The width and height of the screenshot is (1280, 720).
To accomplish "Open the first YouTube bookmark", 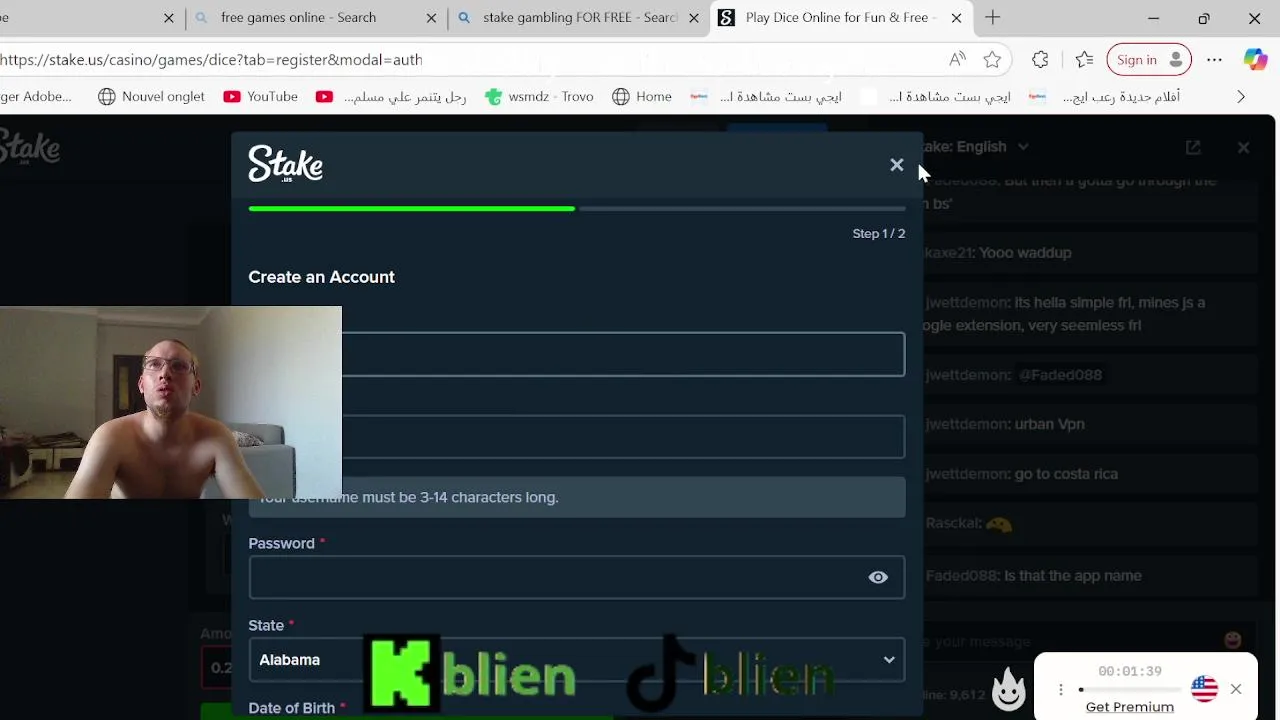I will tap(261, 97).
